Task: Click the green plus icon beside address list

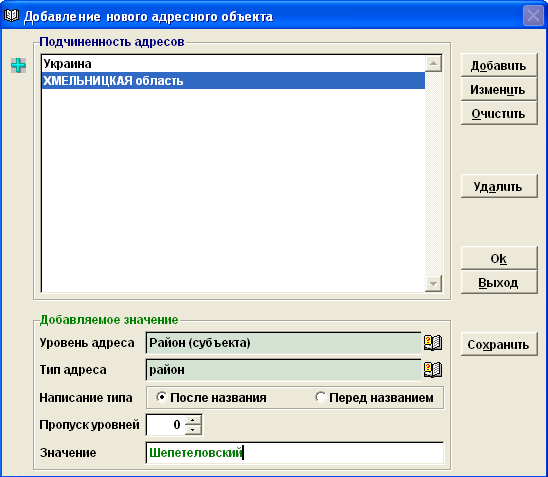Action: (x=18, y=65)
